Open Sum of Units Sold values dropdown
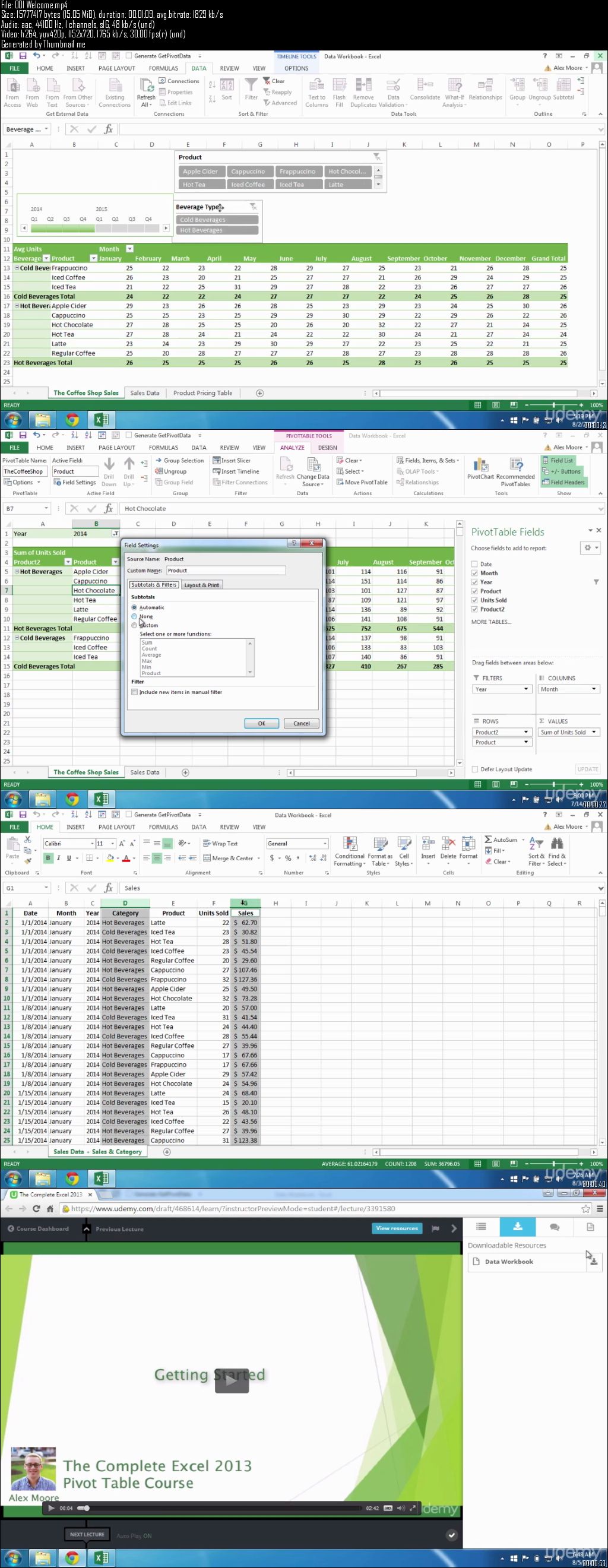Viewport: 608px width, 1568px height. pos(593,732)
